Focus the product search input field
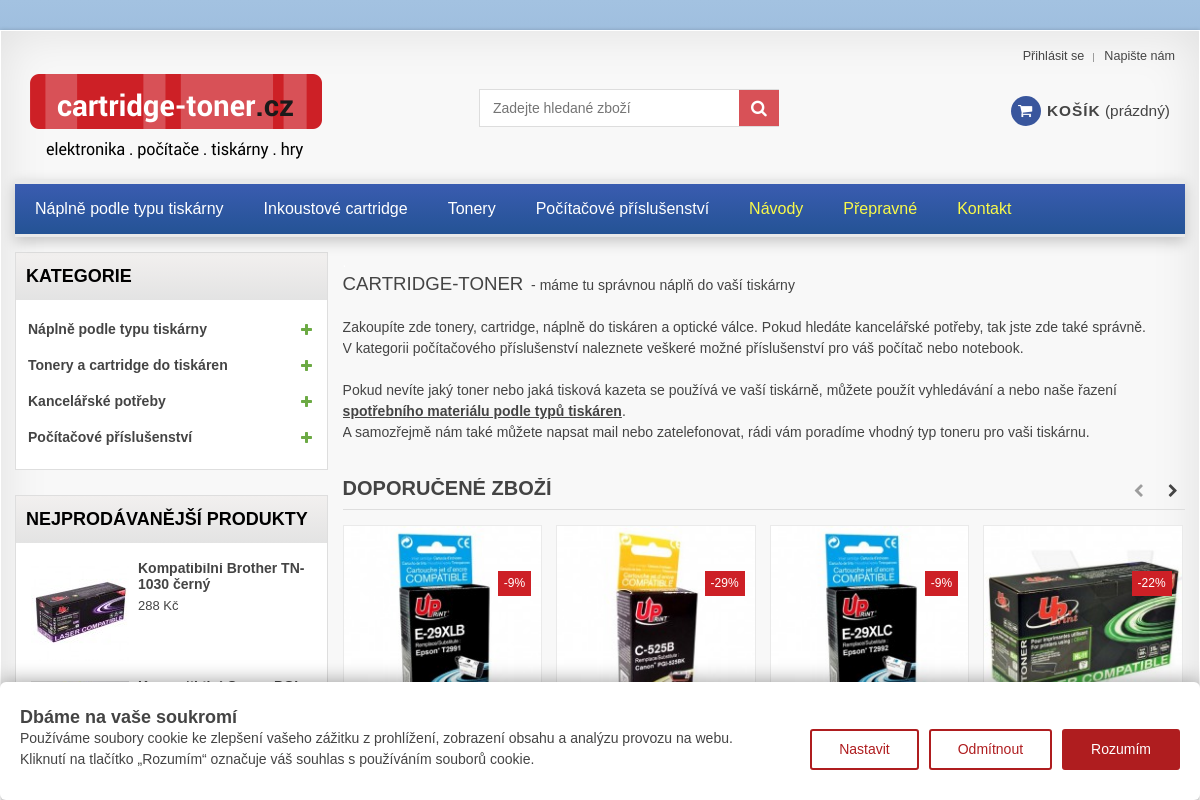 (609, 108)
